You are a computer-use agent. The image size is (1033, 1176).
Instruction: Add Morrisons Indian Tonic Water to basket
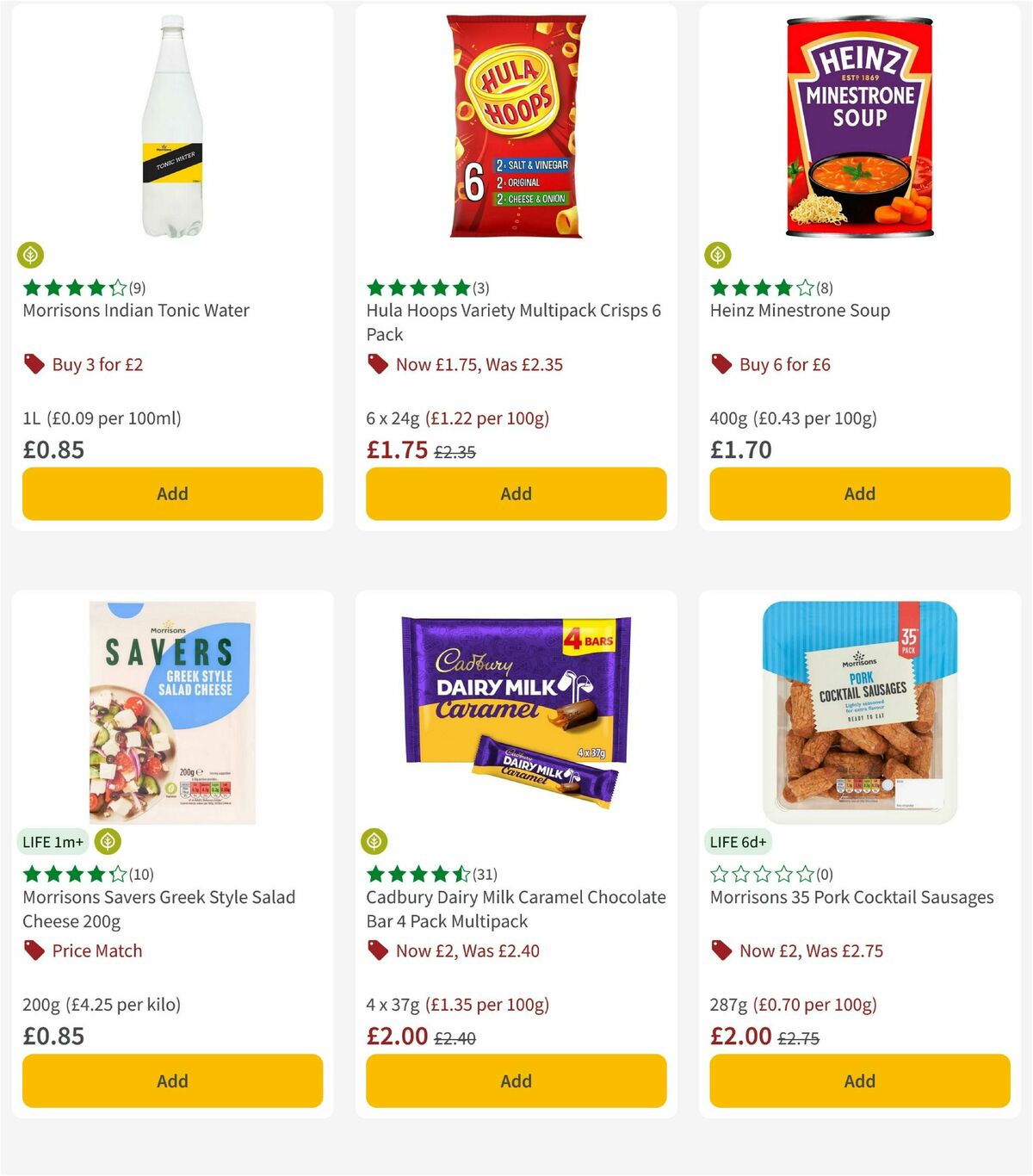[x=172, y=493]
